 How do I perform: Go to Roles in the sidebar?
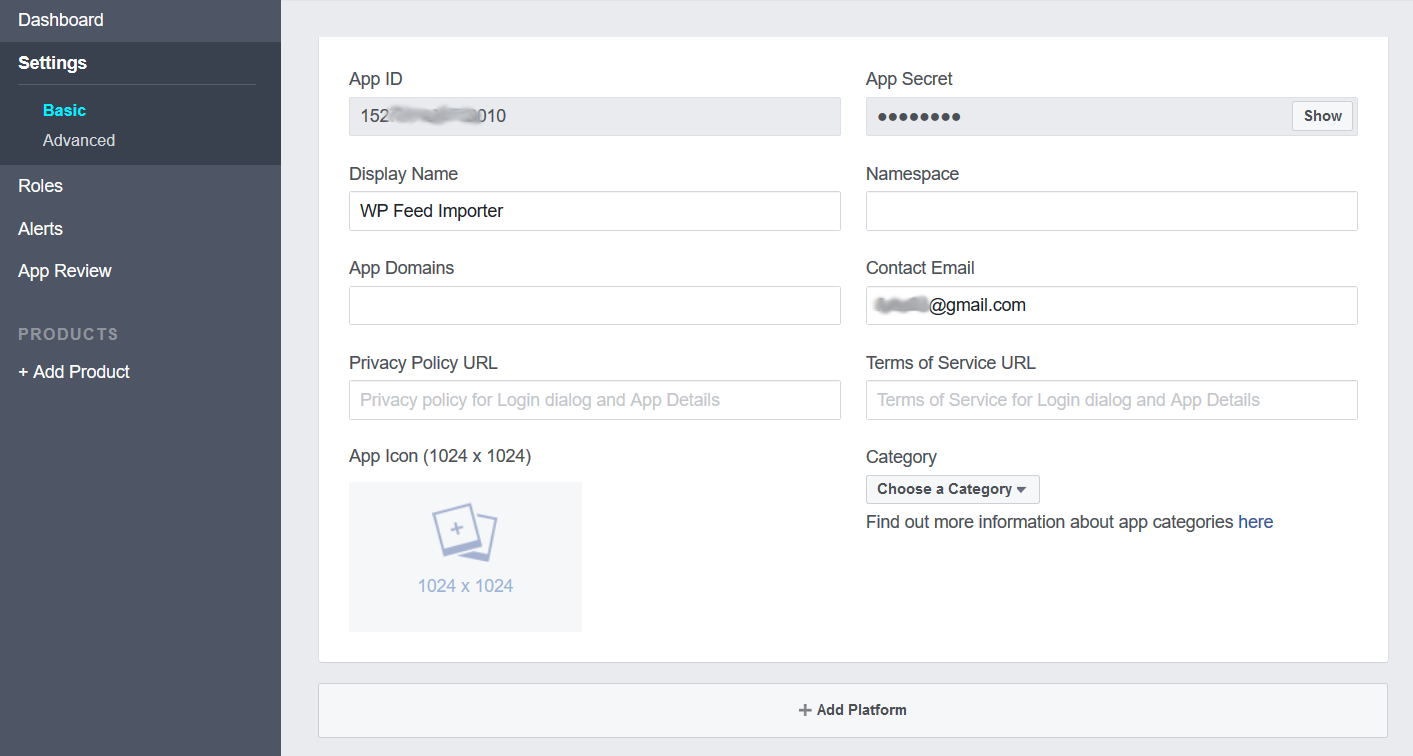tap(40, 186)
